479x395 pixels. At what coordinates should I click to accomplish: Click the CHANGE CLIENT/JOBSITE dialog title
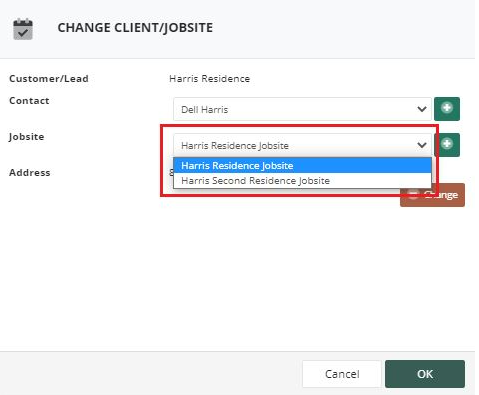[135, 28]
